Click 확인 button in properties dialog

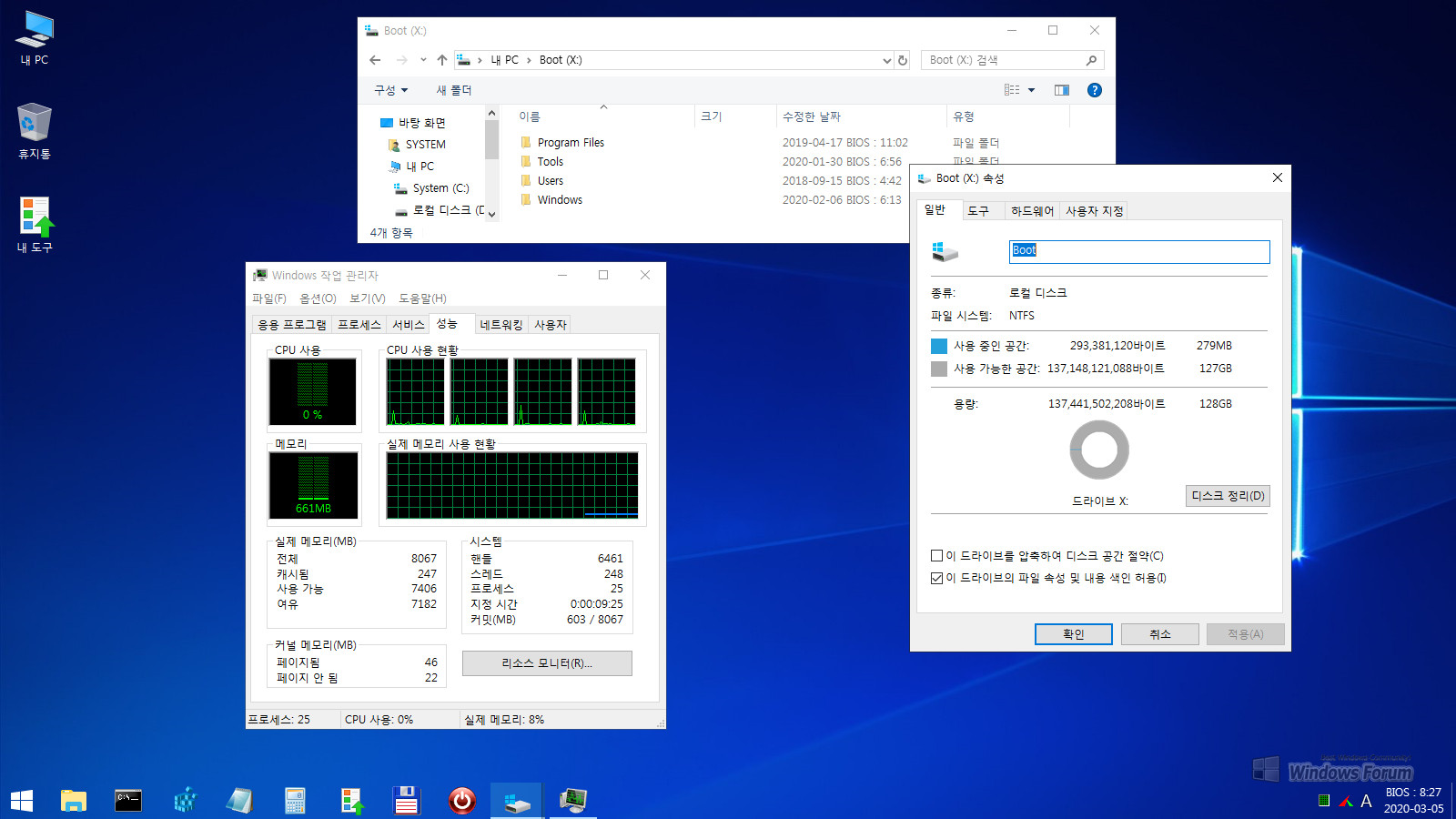tap(1074, 634)
